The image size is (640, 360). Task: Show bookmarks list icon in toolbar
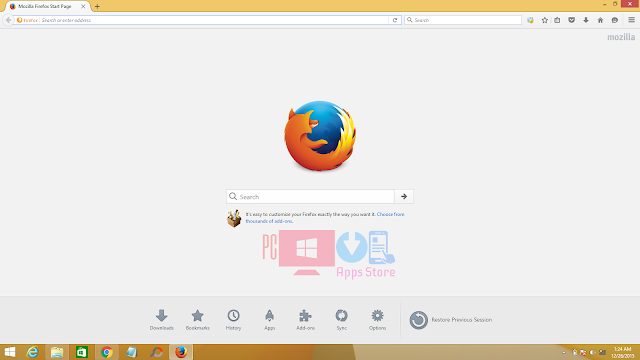pos(557,20)
